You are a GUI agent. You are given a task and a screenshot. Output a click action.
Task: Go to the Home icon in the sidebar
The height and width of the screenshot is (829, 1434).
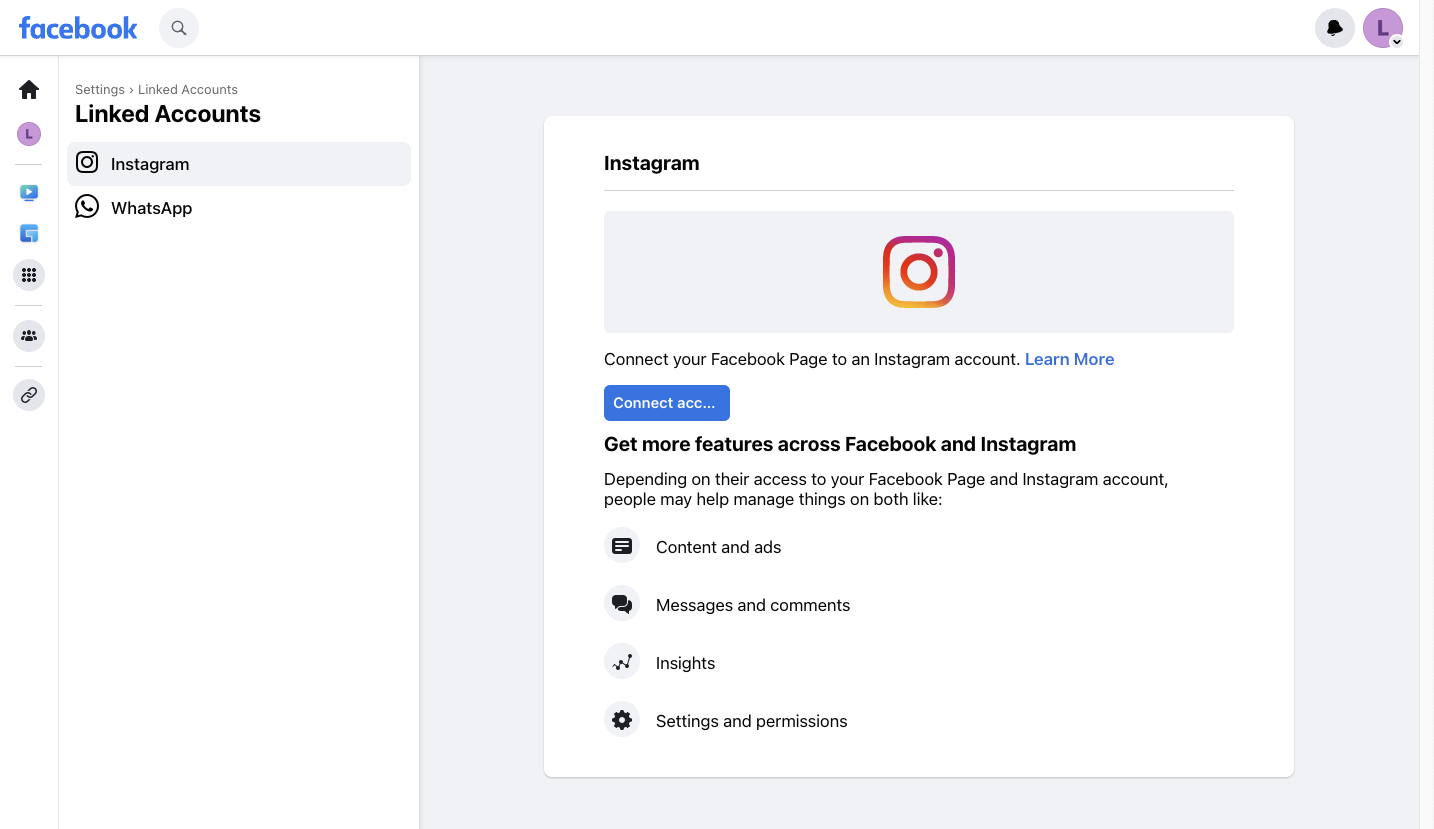click(x=29, y=89)
